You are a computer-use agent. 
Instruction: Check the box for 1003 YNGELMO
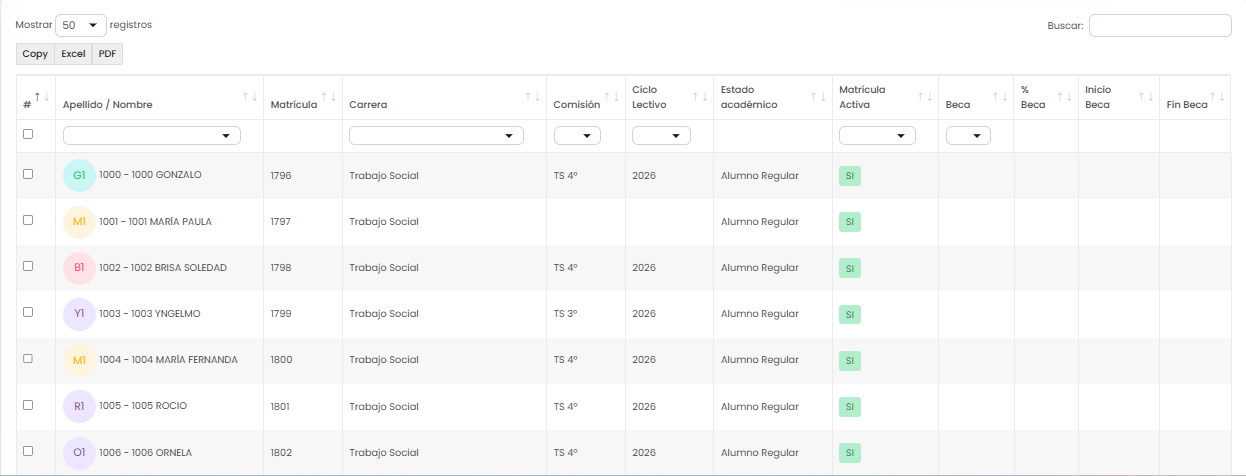point(28,312)
